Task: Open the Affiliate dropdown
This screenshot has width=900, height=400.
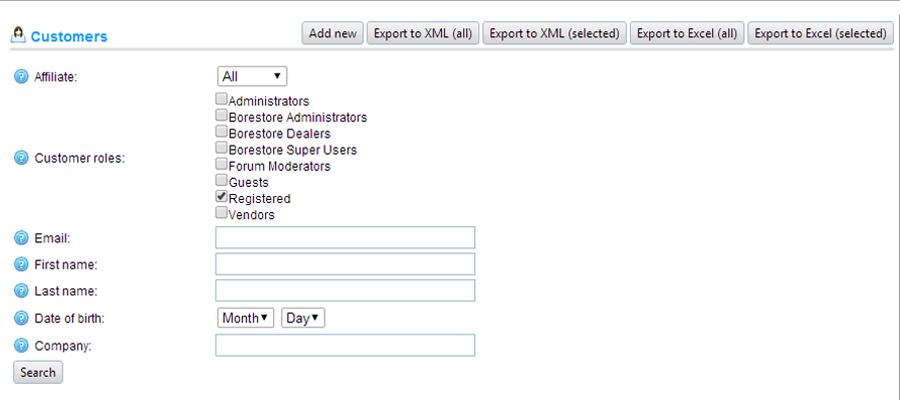Action: [252, 76]
